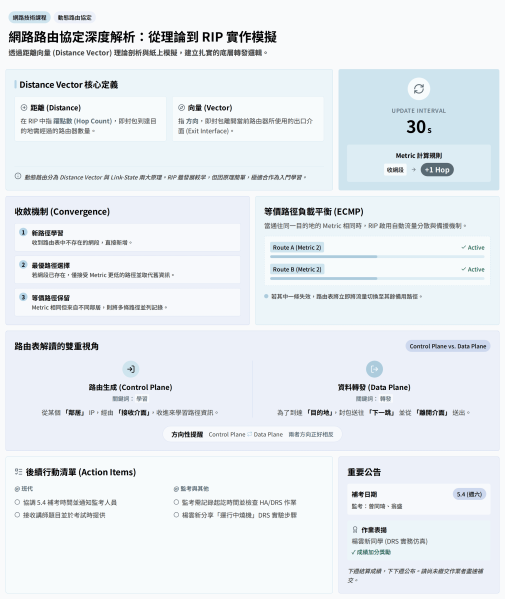Viewport: 505px width, 599px height.
Task: Click the 向量 (Vector) definition card
Action: (248, 119)
